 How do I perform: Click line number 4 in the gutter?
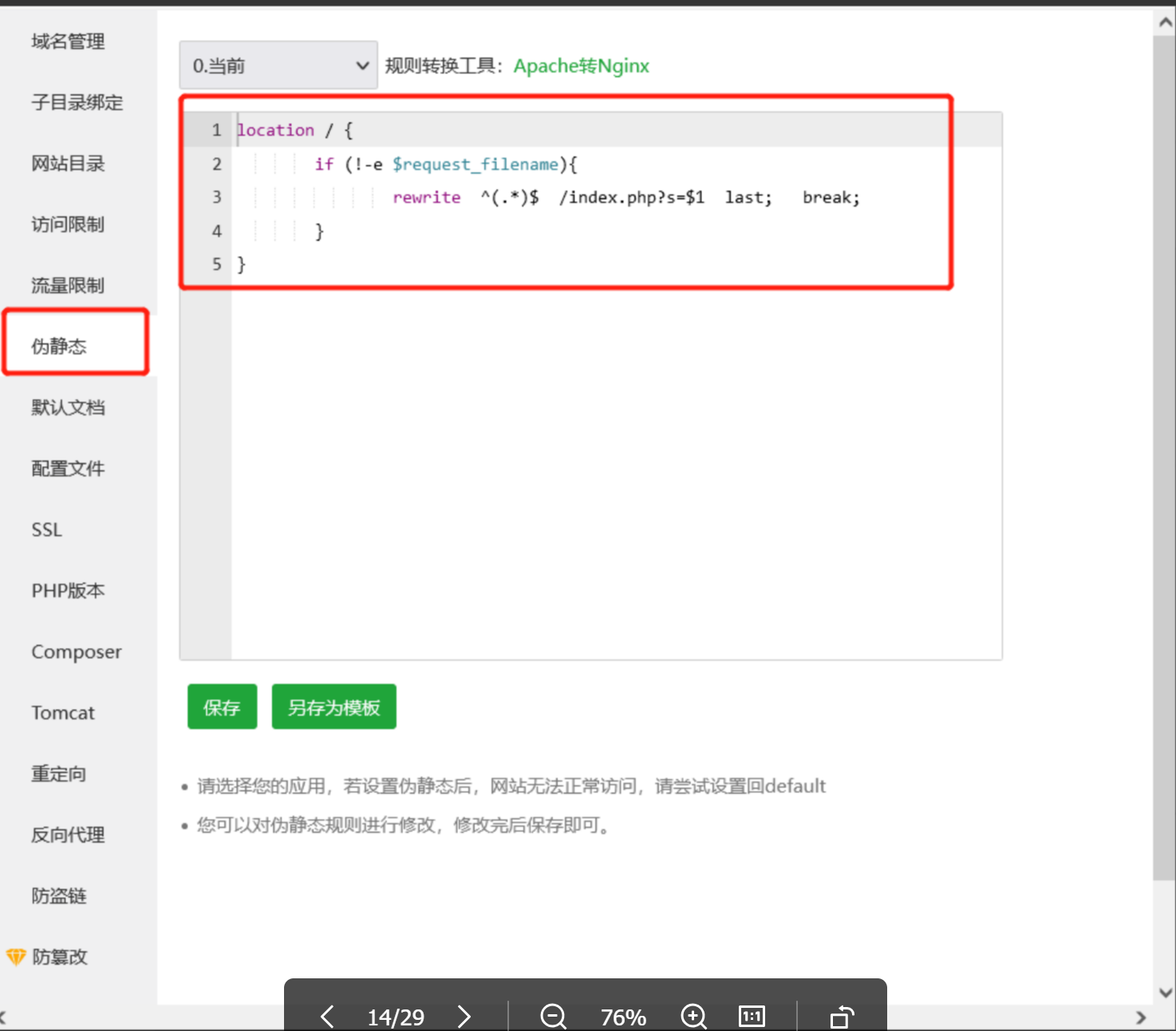(x=217, y=231)
